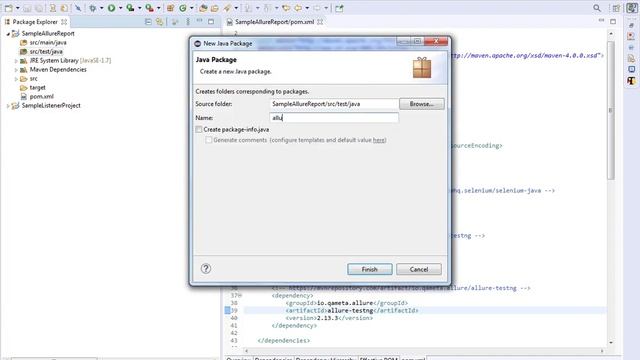640x360 pixels.
Task: Enable Create package-info.java checkbox
Action: point(199,129)
